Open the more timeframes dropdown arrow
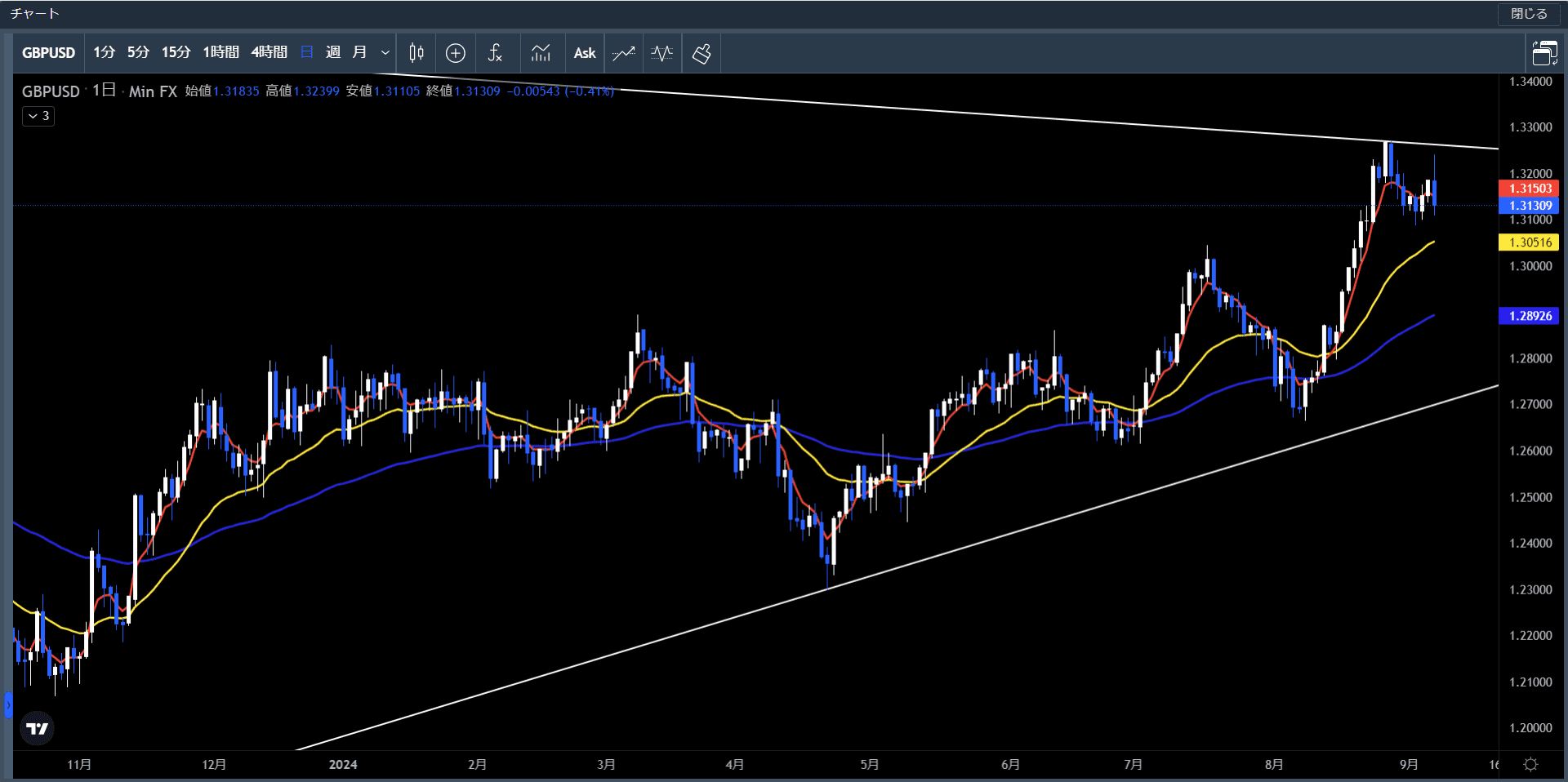This screenshot has width=1568, height=782. (x=385, y=53)
